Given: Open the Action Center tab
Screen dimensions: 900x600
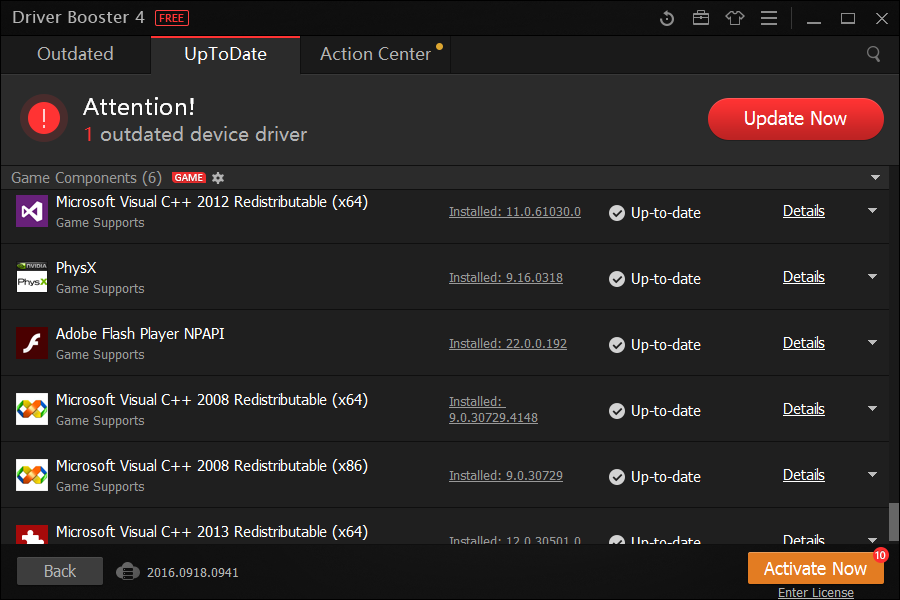Looking at the screenshot, I should point(375,55).
